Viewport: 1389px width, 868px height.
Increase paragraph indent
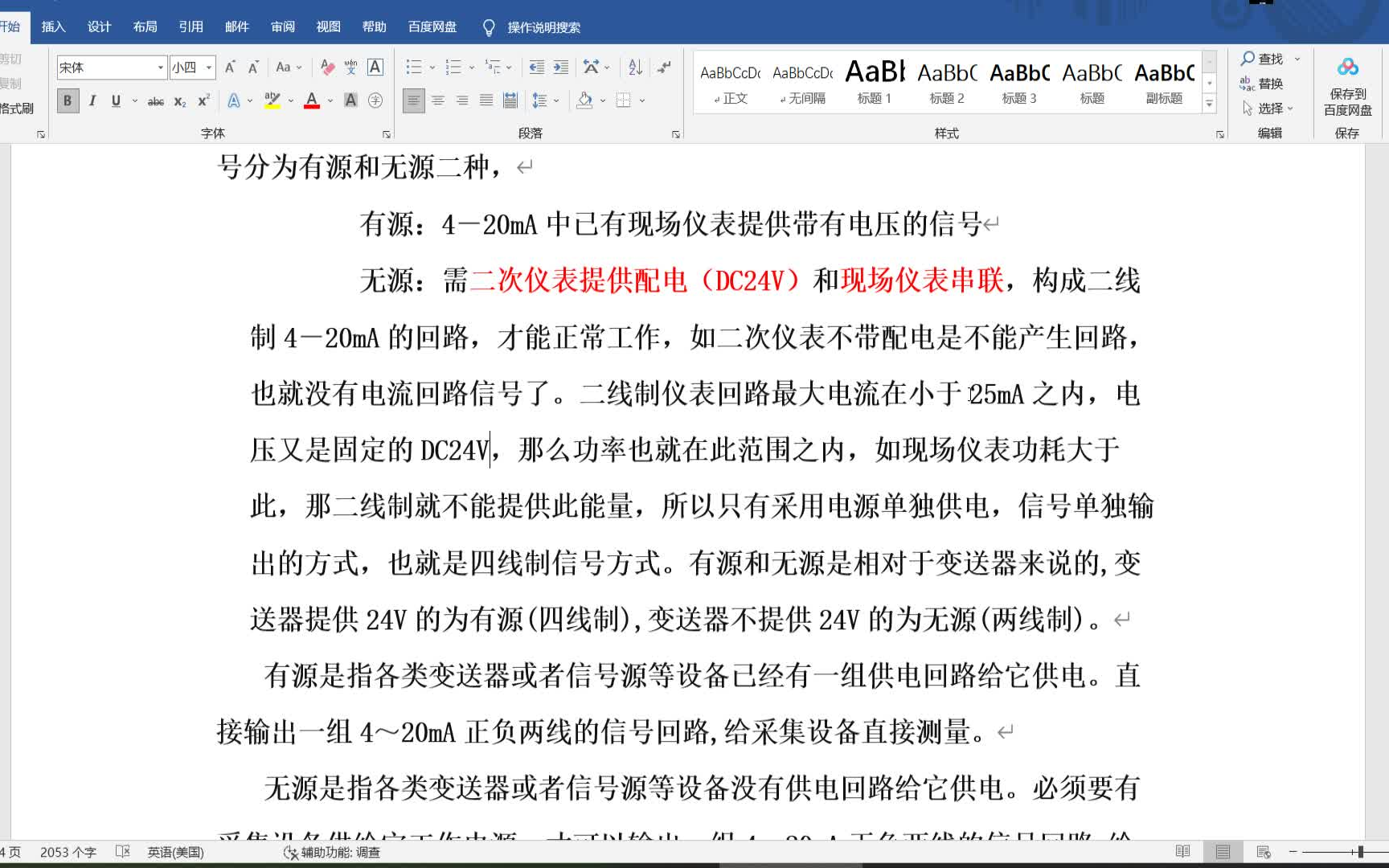(561, 68)
